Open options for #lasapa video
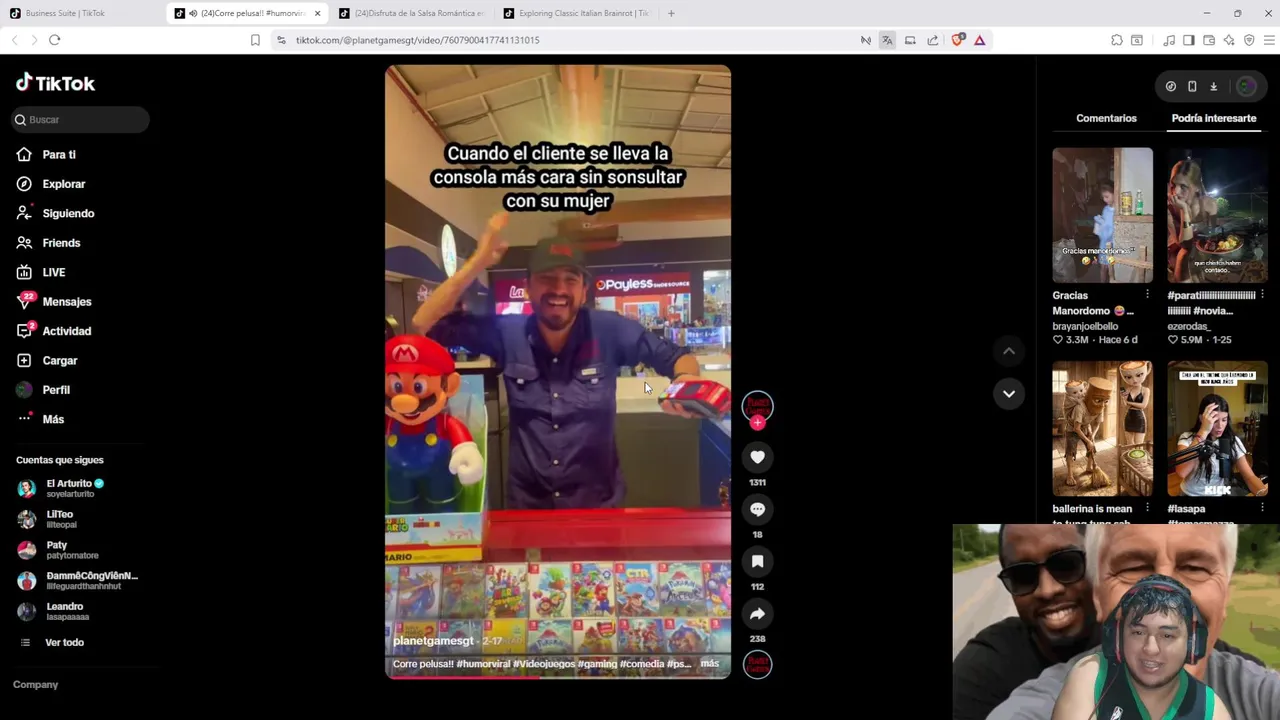The height and width of the screenshot is (720, 1280). pos(1262,508)
